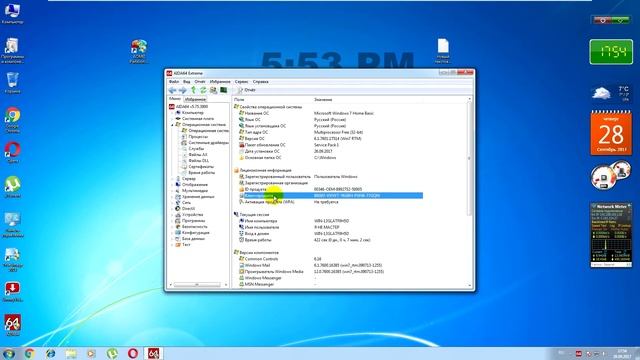This screenshot has width=640, height=360.
Task: Click Internet Explorer icon in the taskbar
Action: [x=51, y=353]
